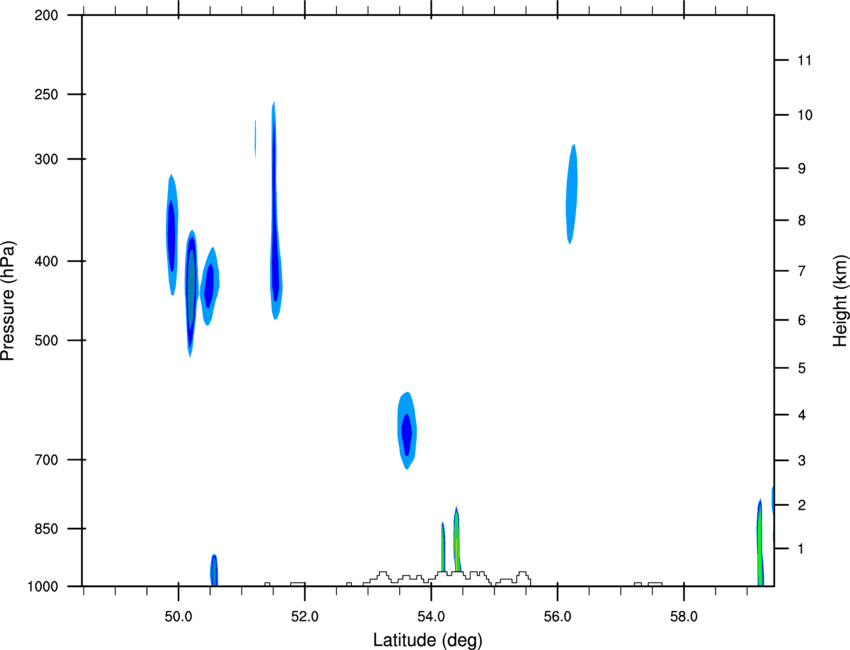
Task: Select the 250 pressure tick label
Action: pos(46,94)
